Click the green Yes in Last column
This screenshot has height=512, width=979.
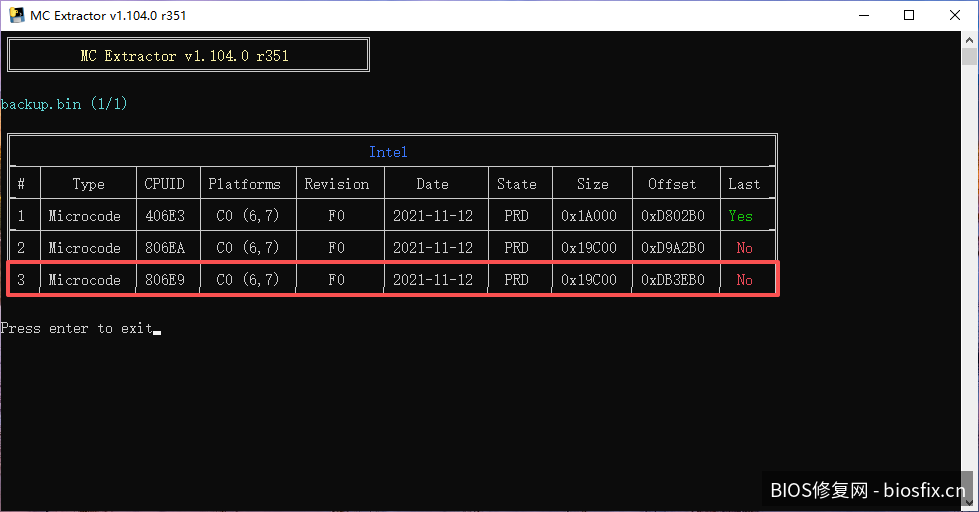point(740,216)
